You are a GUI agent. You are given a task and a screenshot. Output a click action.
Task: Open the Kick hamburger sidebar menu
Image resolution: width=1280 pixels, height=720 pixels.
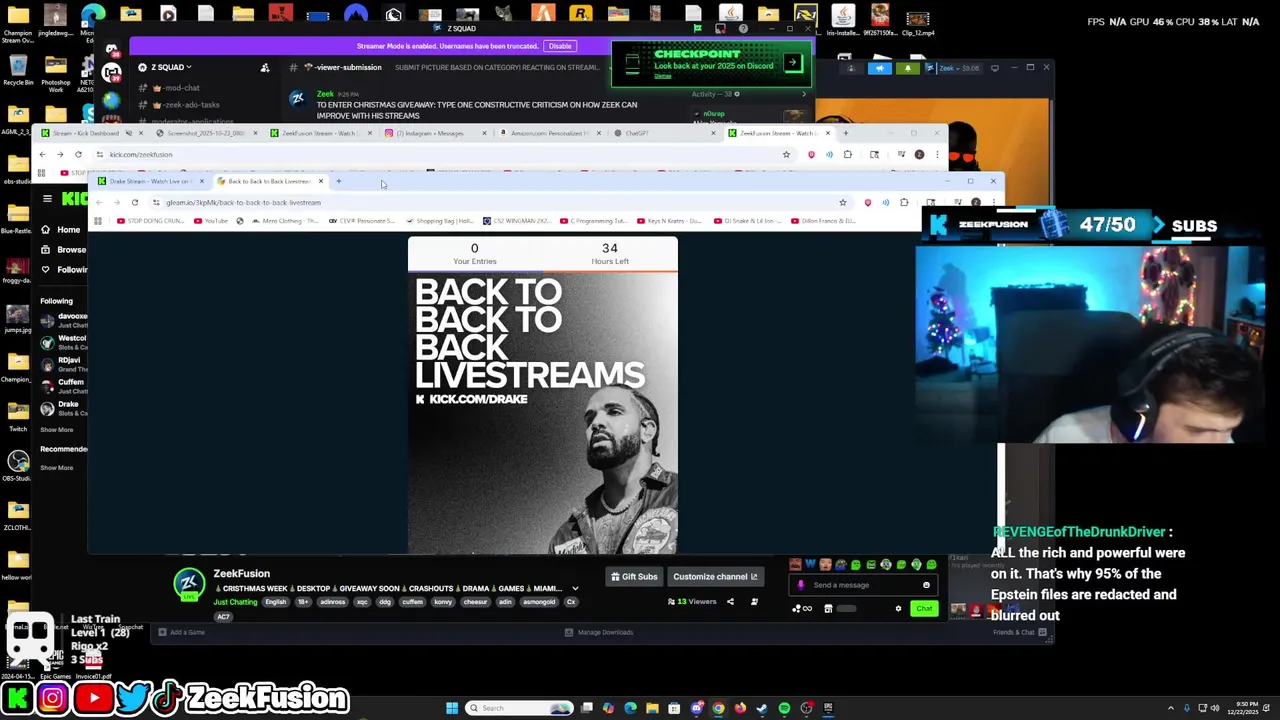(47, 199)
